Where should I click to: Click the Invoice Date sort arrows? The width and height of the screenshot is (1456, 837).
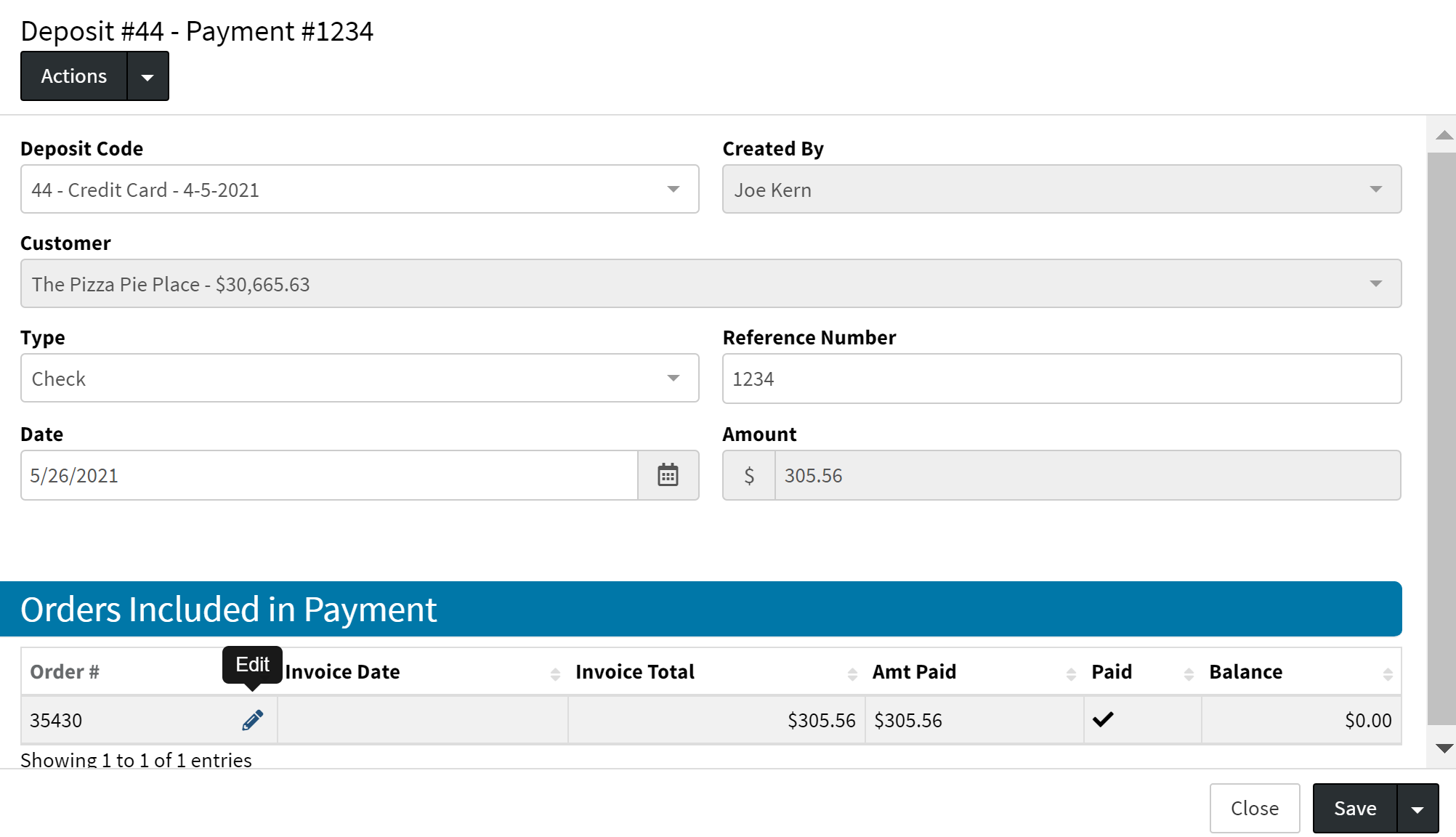point(555,674)
